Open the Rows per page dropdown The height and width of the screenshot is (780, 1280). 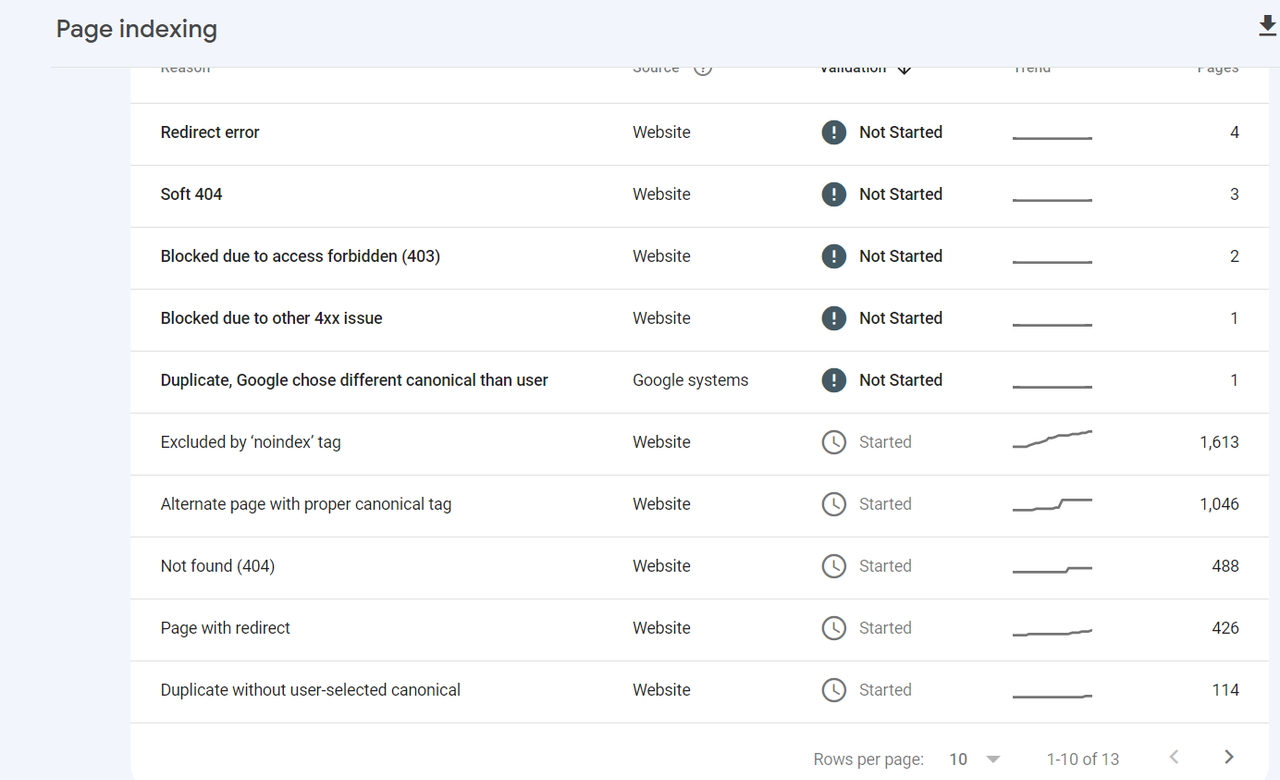pos(974,759)
